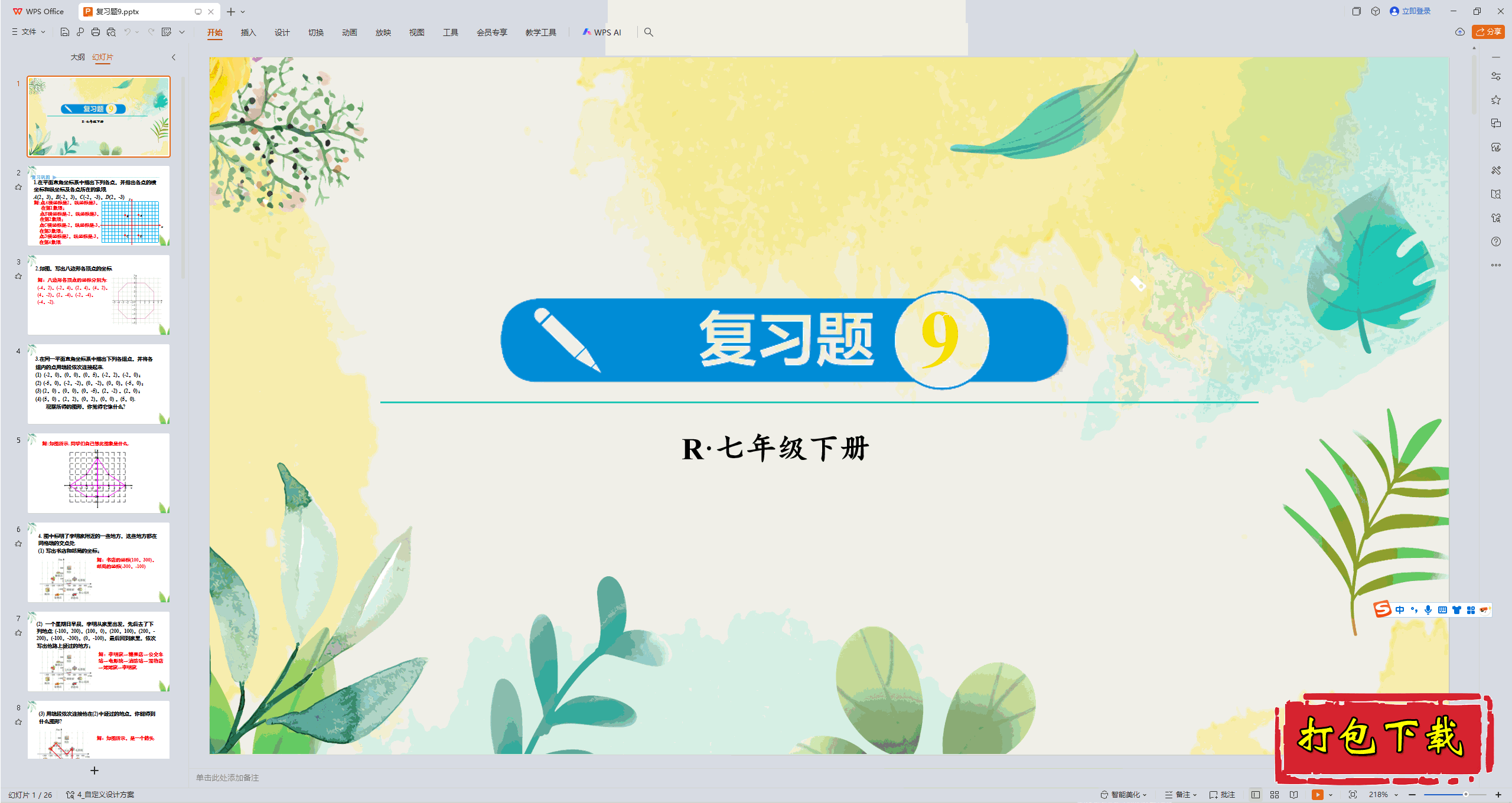
Task: Open the 设计 ribbon tab
Action: [282, 32]
